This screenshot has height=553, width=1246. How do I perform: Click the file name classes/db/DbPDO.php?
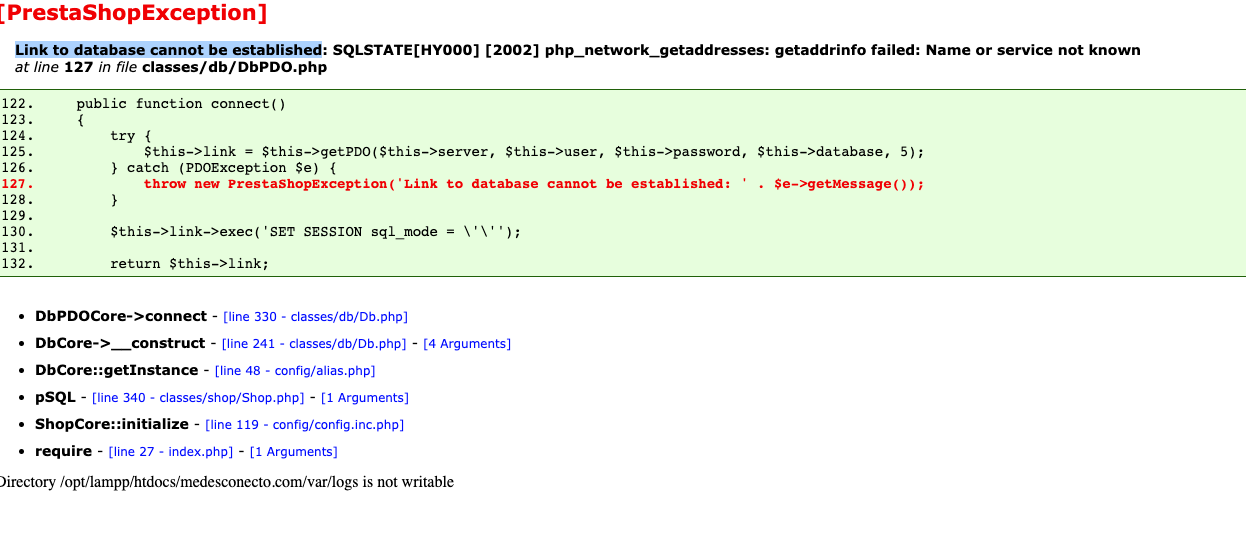[x=234, y=68]
